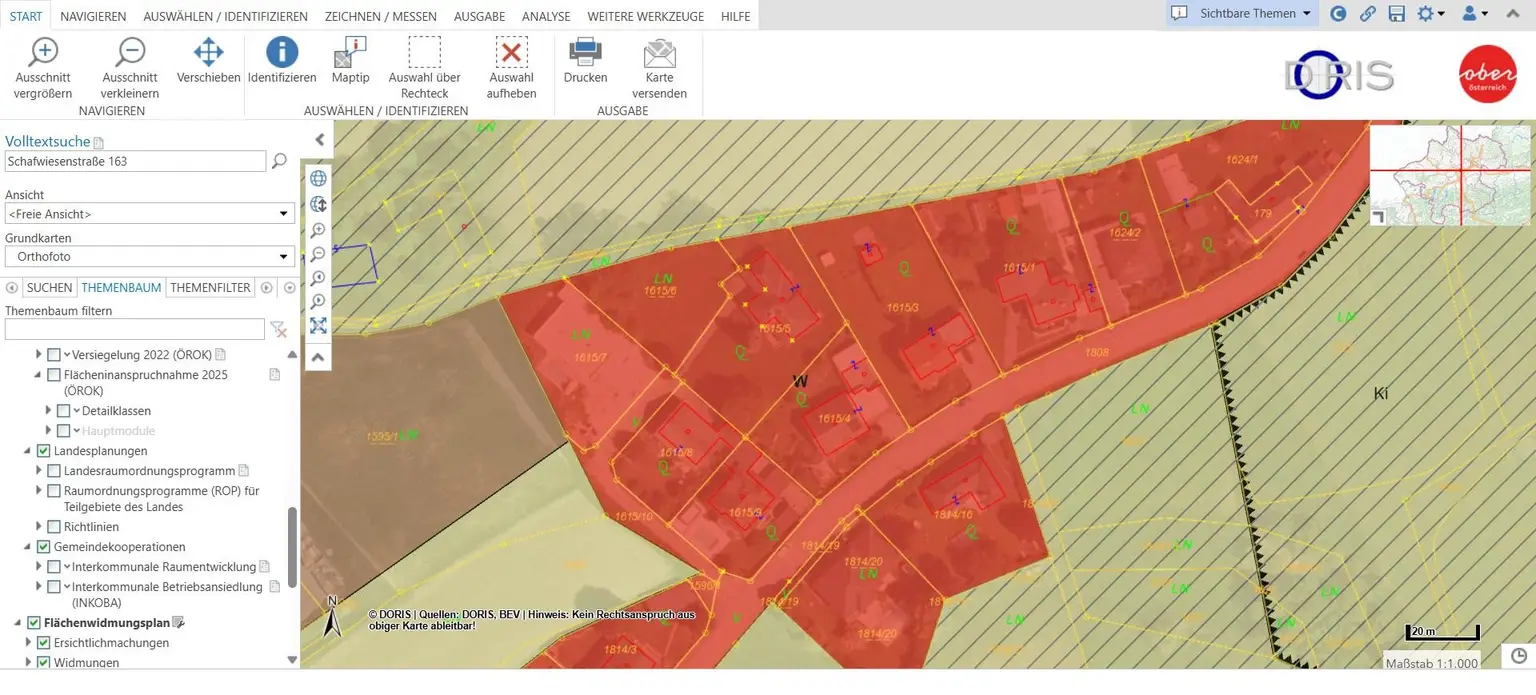Open the Drucken print function
The image size is (1536, 695).
(x=585, y=53)
